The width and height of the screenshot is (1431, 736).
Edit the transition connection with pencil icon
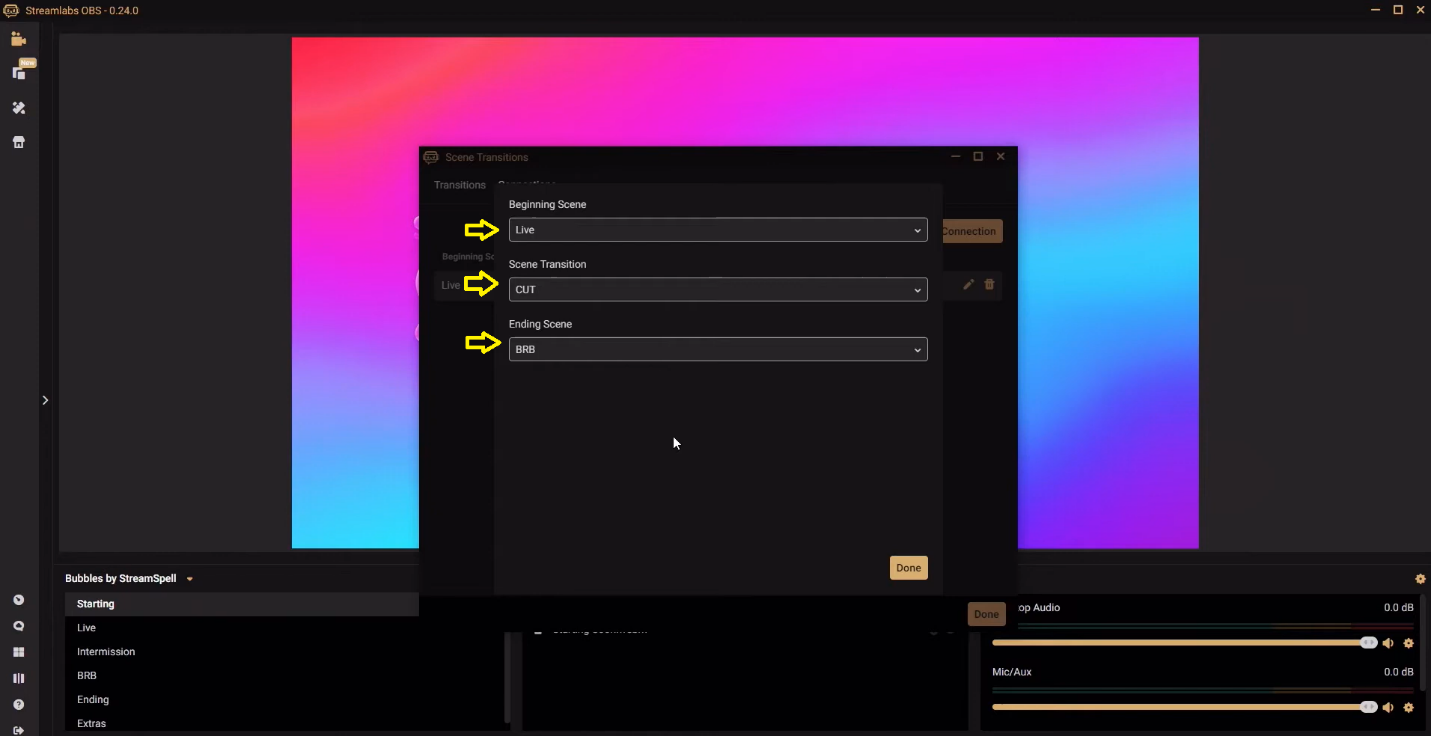pyautogui.click(x=968, y=285)
